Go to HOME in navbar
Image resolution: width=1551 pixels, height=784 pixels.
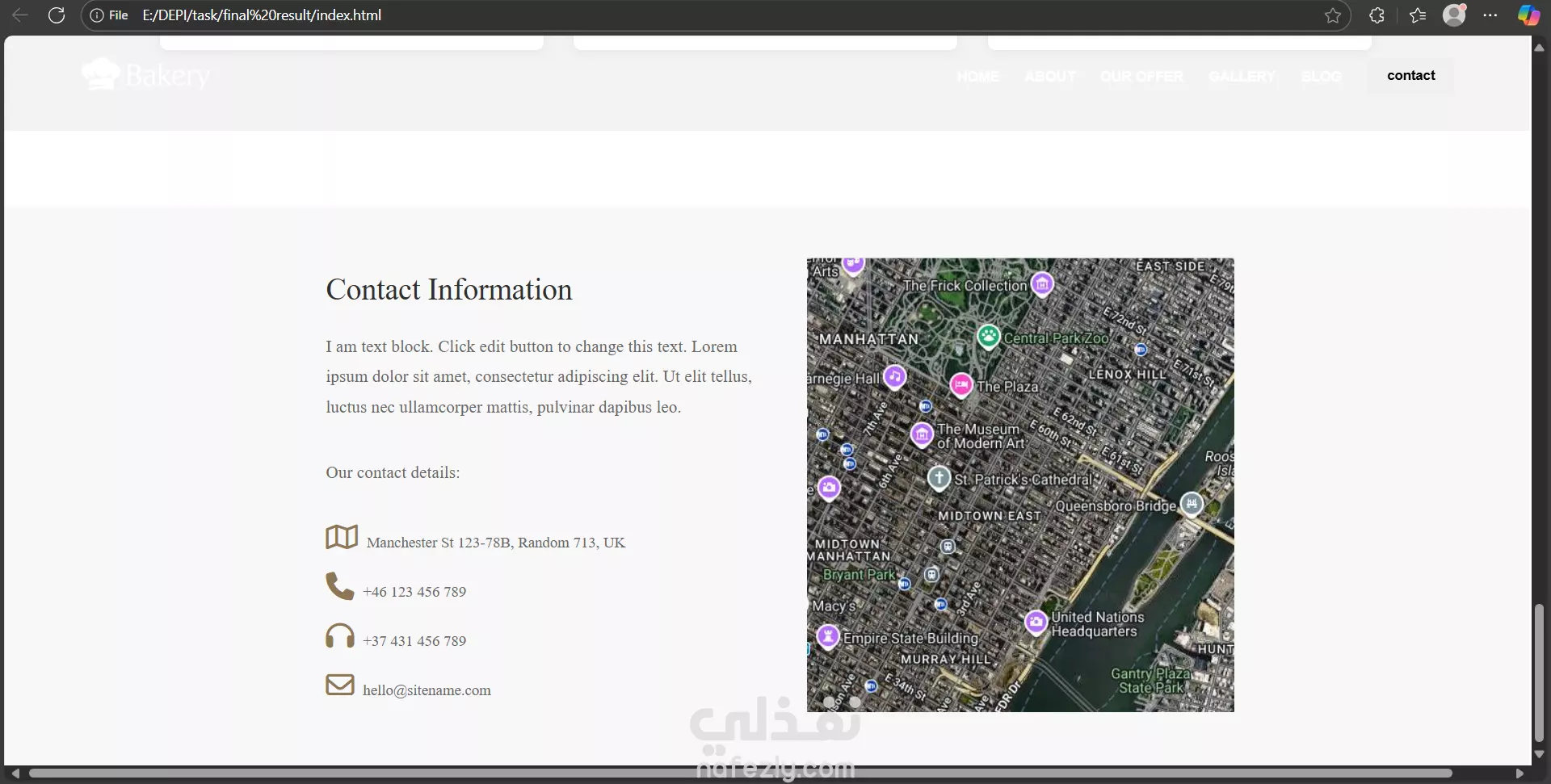point(977,77)
